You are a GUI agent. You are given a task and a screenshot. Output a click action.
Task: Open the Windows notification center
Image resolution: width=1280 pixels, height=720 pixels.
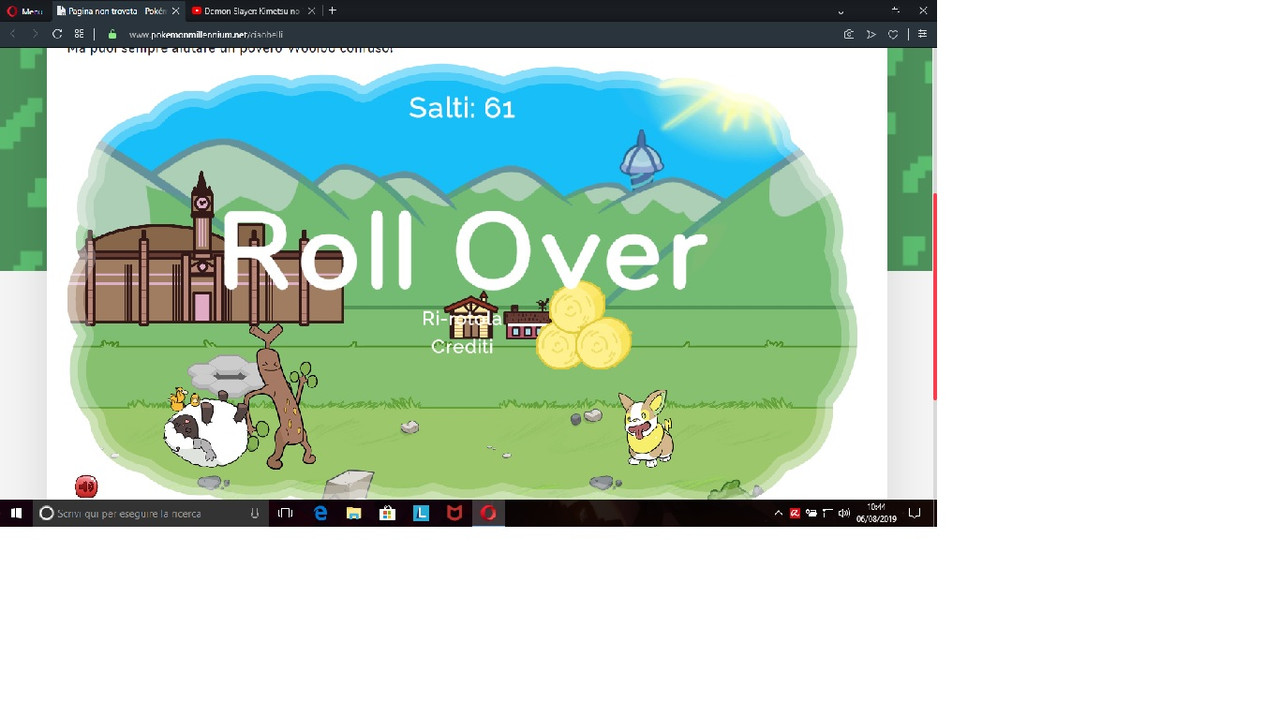(x=914, y=513)
